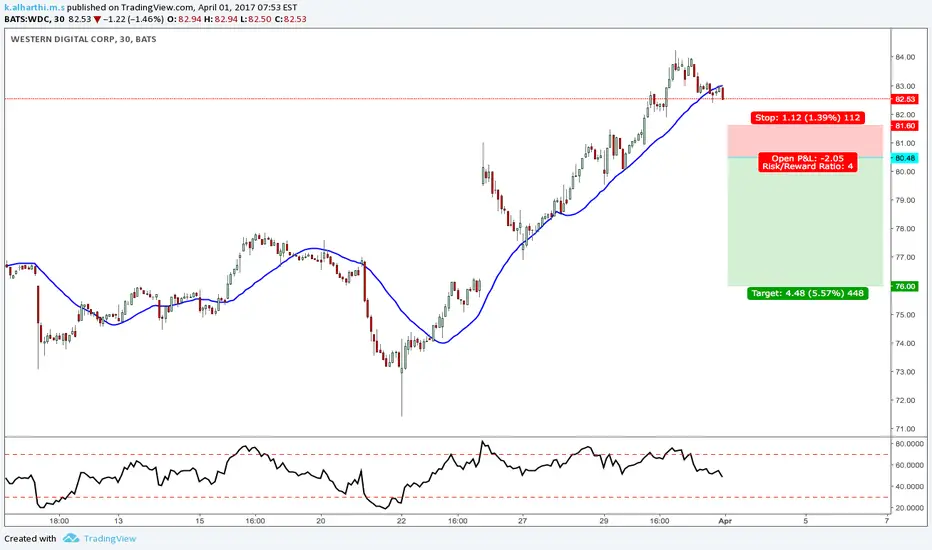The image size is (932, 550).
Task: Click the 20.0000 RSI axis label
Action: point(909,508)
